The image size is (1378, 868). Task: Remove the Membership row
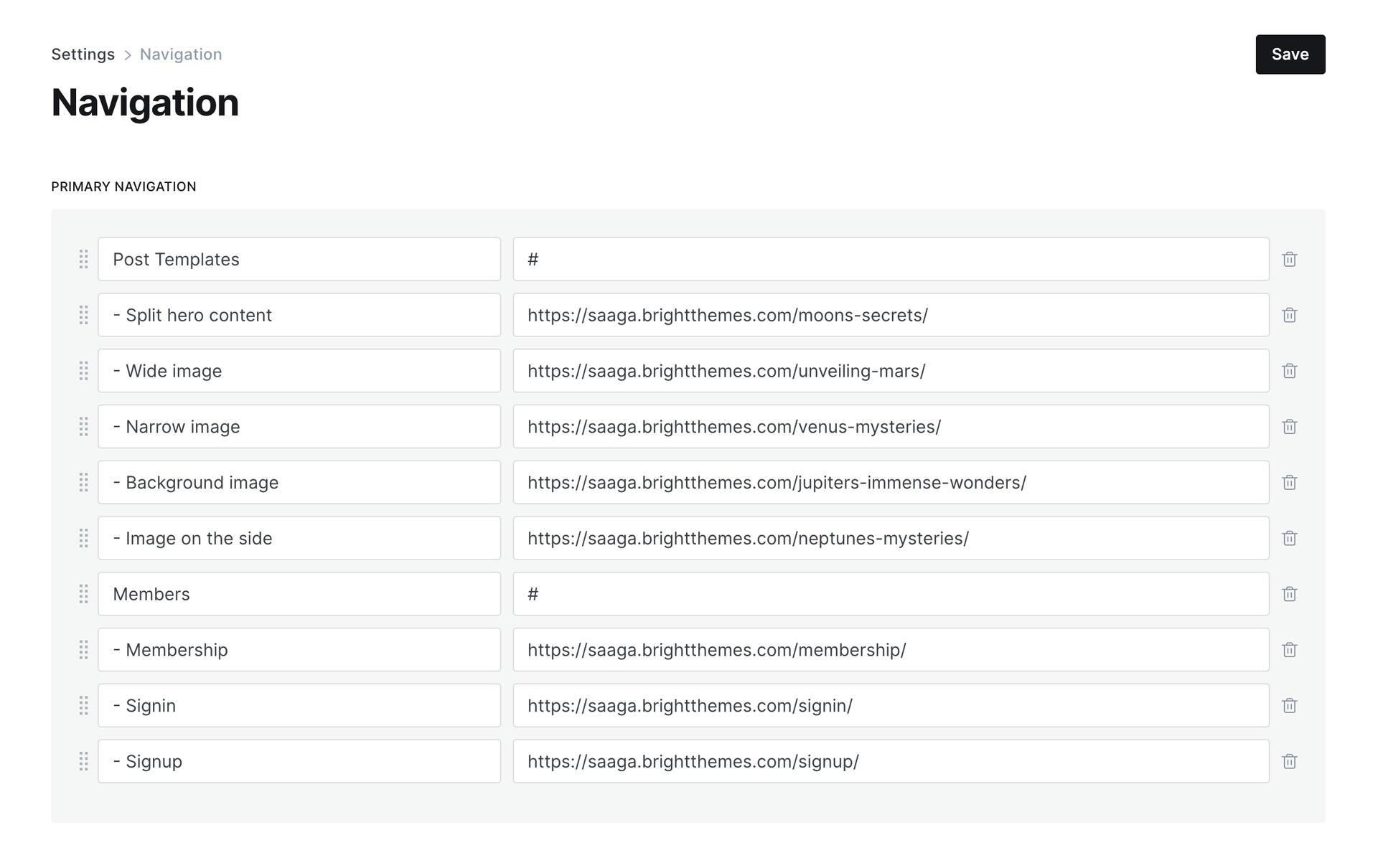pyautogui.click(x=1290, y=650)
